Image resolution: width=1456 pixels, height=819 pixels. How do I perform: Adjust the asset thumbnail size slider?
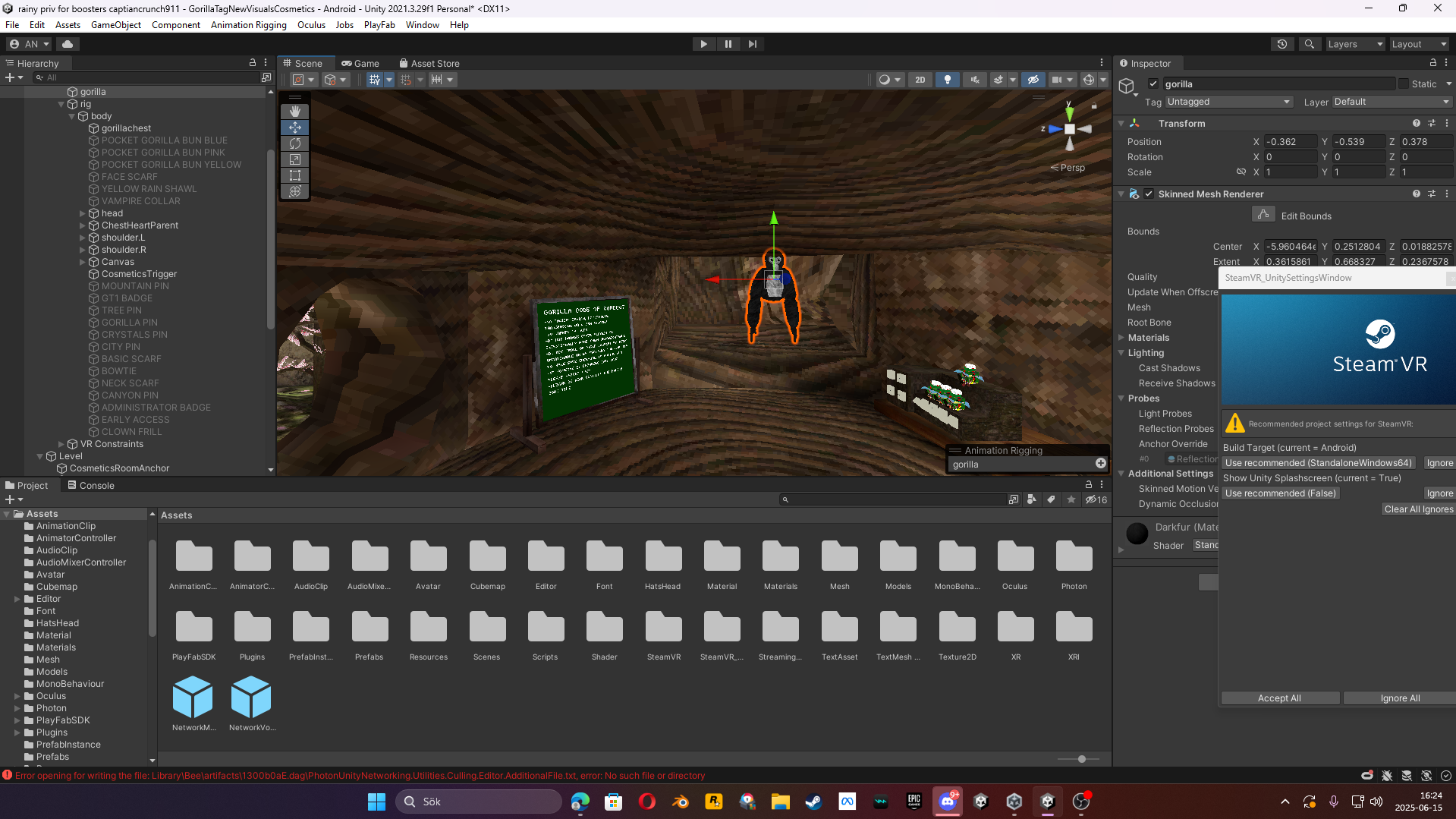coord(1082,759)
